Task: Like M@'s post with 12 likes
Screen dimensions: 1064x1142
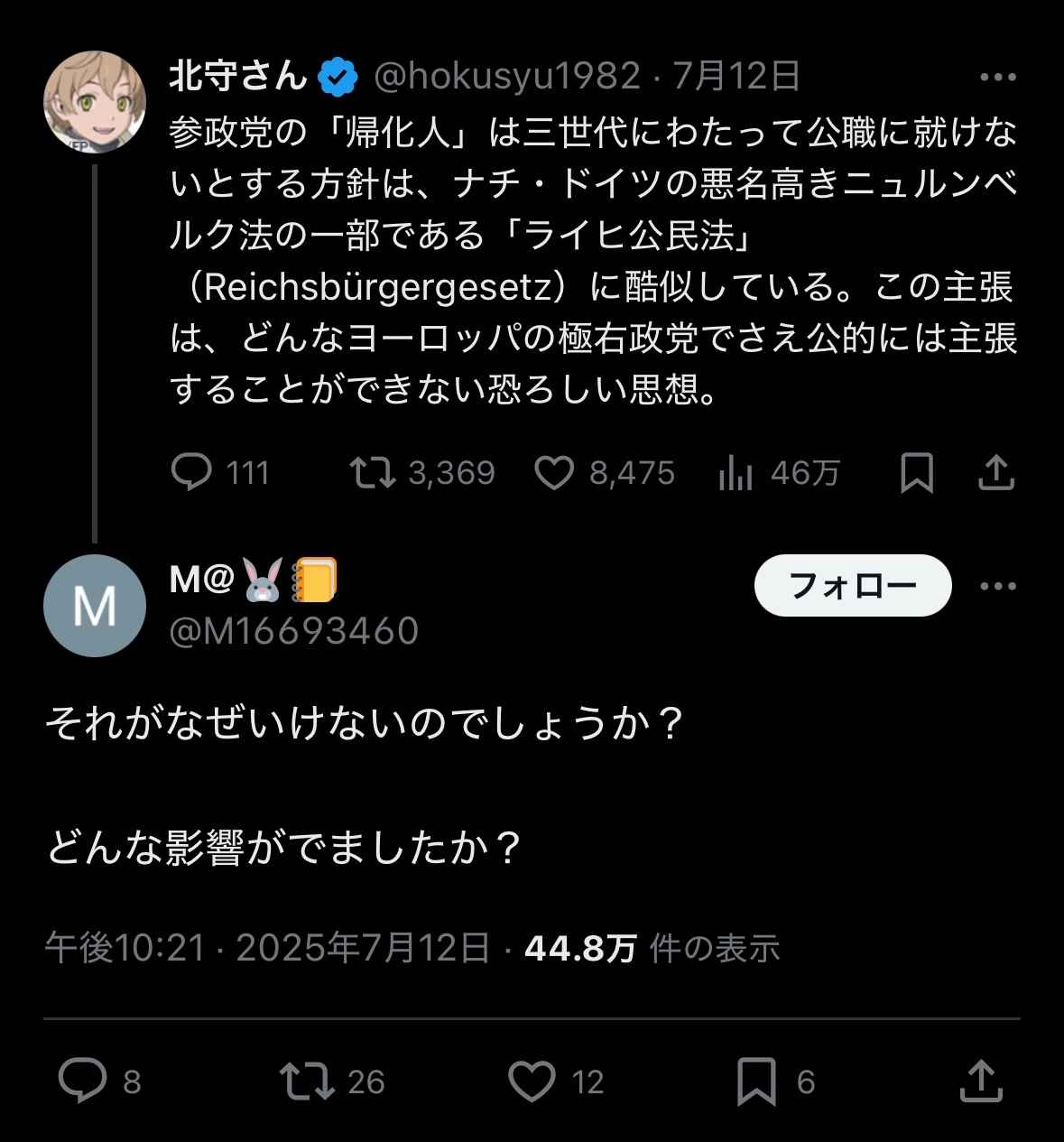Action: tap(532, 1081)
